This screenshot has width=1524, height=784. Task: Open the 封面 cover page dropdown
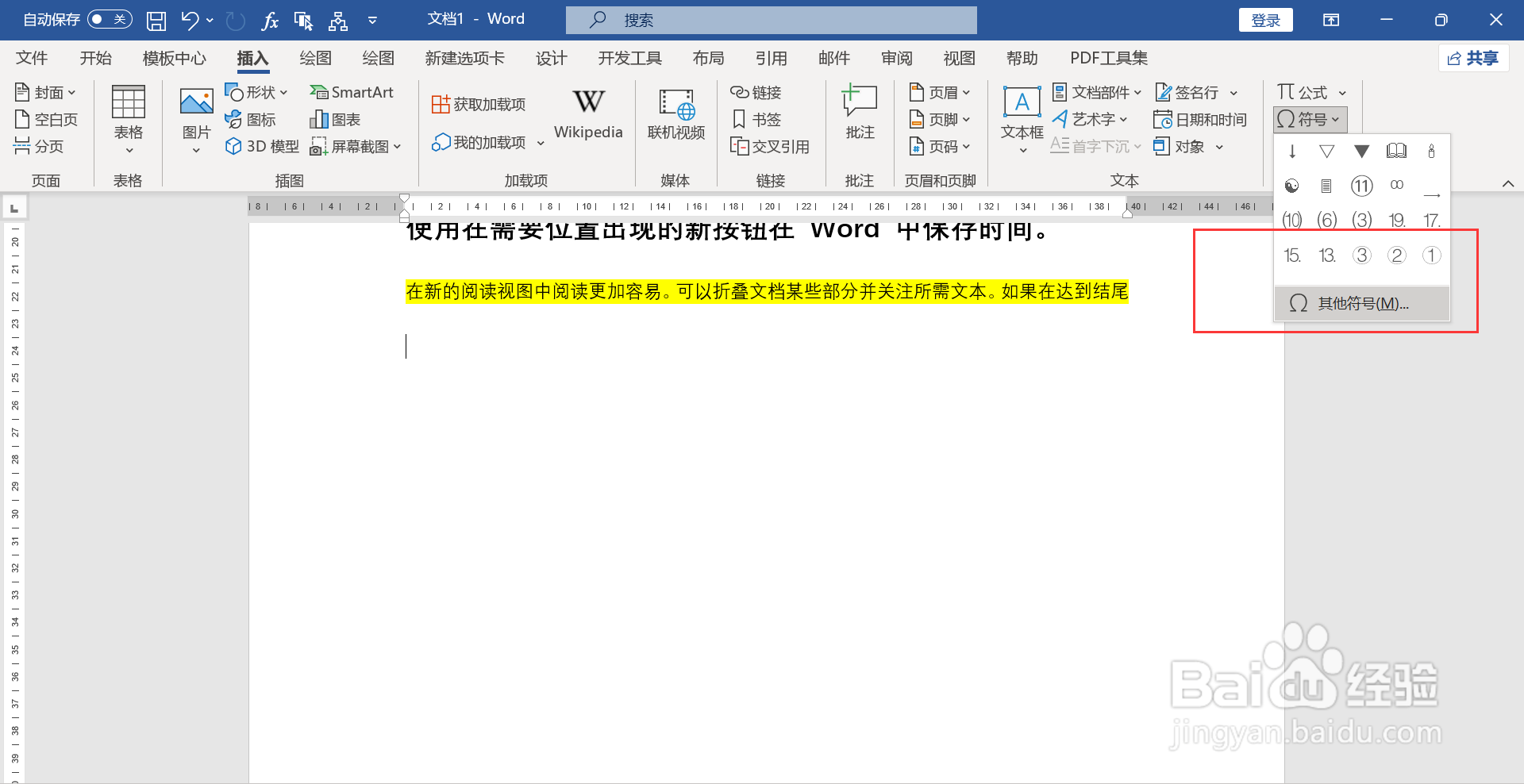pos(45,93)
